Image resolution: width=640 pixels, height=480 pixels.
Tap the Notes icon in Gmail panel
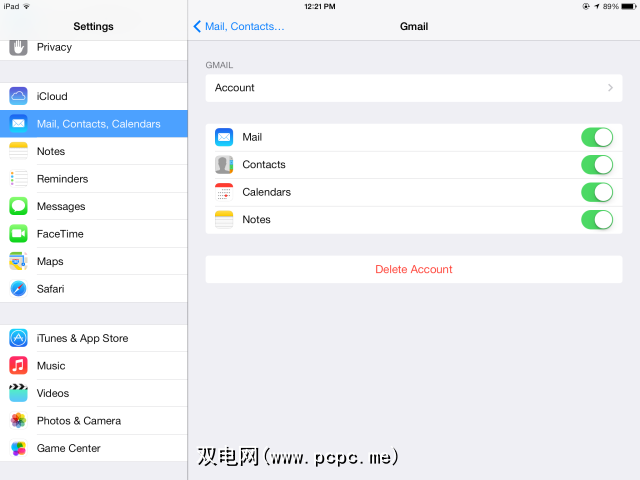pos(224,220)
